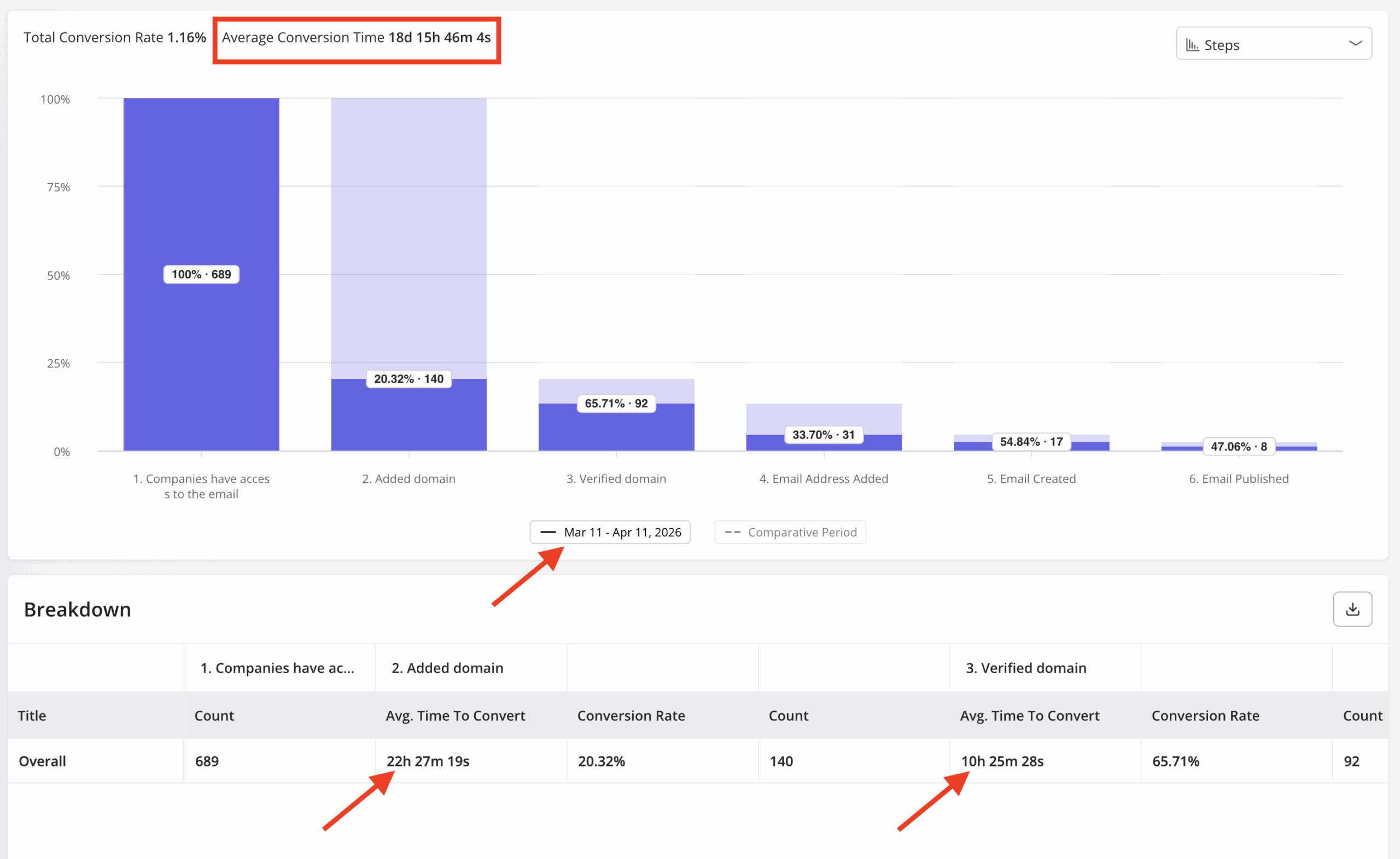
Task: Sort by Title column header
Action: 32,715
